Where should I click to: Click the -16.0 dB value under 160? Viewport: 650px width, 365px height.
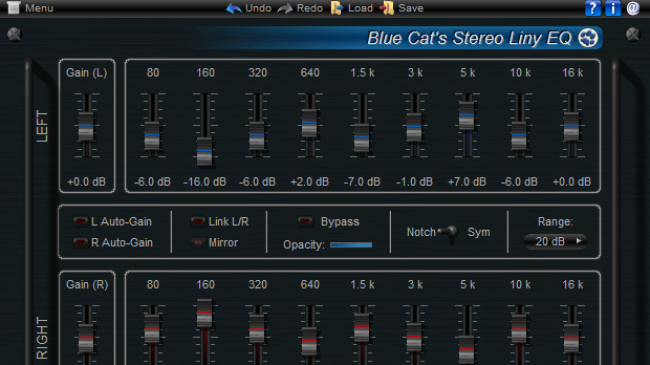tap(204, 182)
